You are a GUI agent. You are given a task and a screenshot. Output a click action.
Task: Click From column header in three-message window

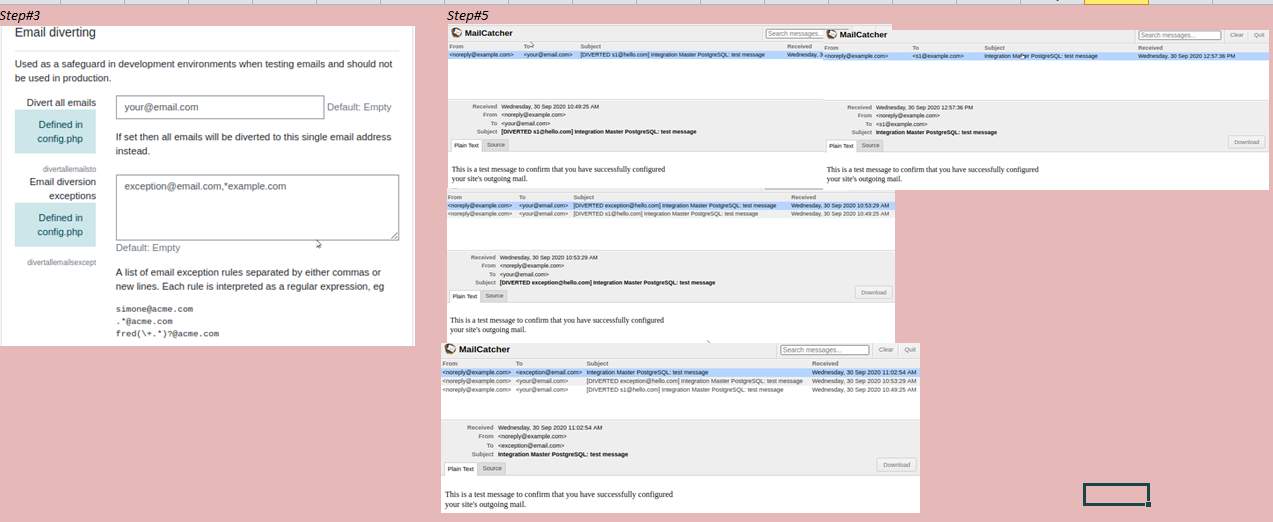(x=450, y=363)
